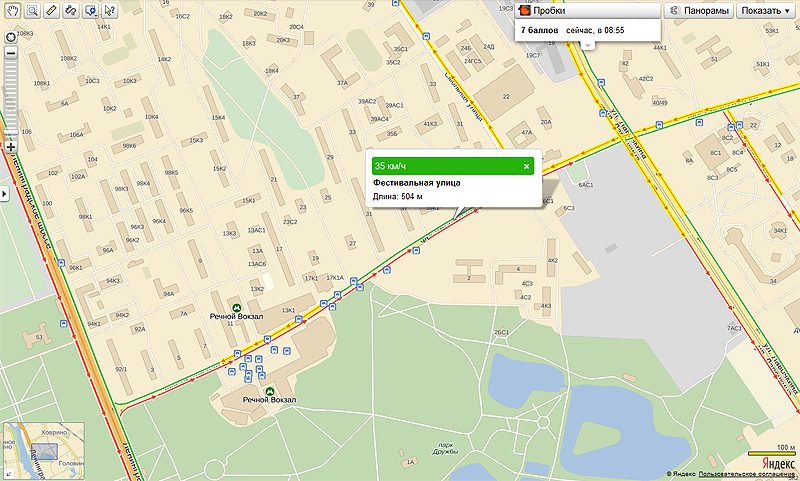The height and width of the screenshot is (481, 800).
Task: Activate the magnifier zoom-to-area tool
Action: pyautogui.click(x=31, y=11)
